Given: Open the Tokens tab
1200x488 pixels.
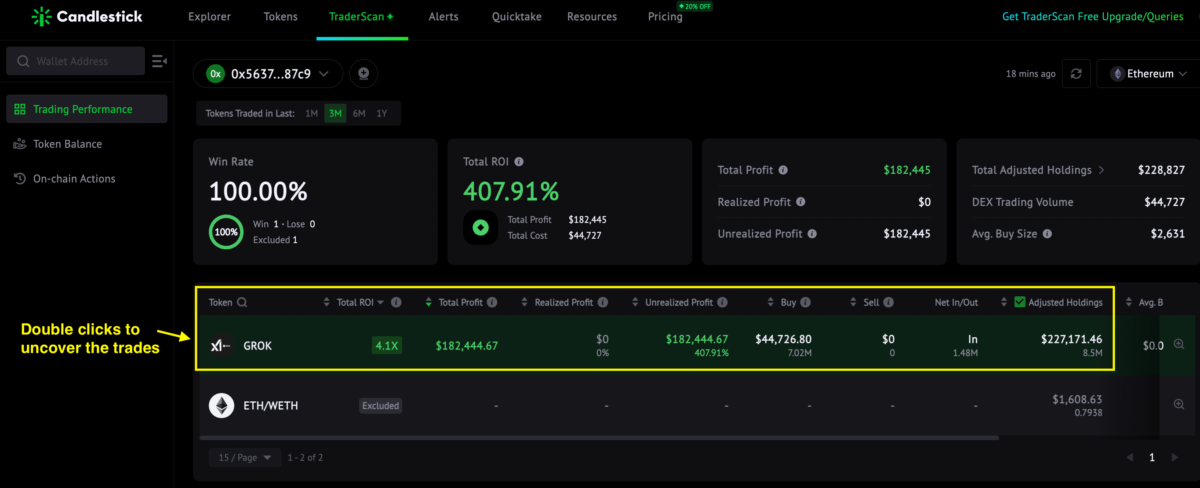Looking at the screenshot, I should (x=280, y=17).
